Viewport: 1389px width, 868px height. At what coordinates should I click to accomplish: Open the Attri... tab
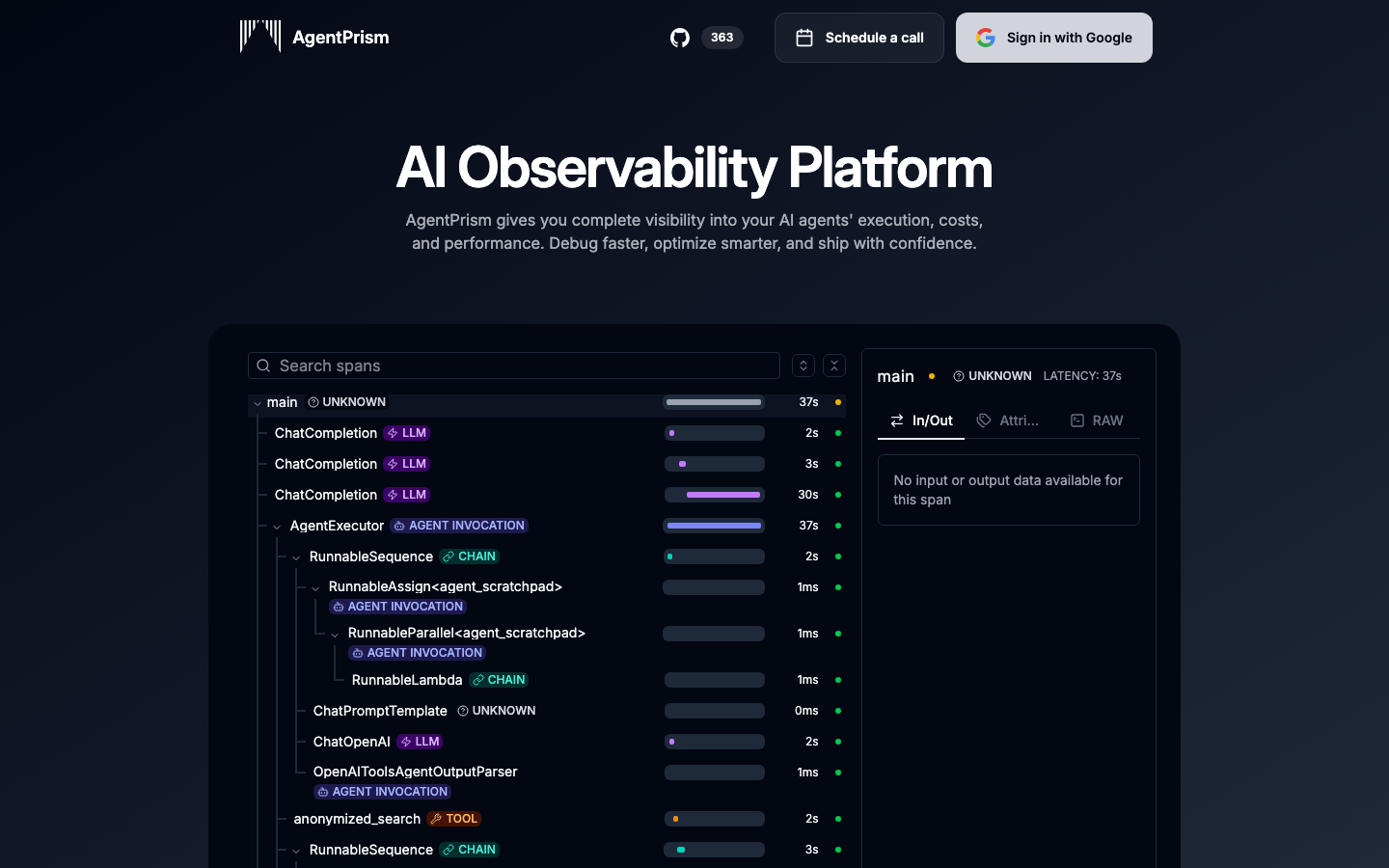point(1008,420)
